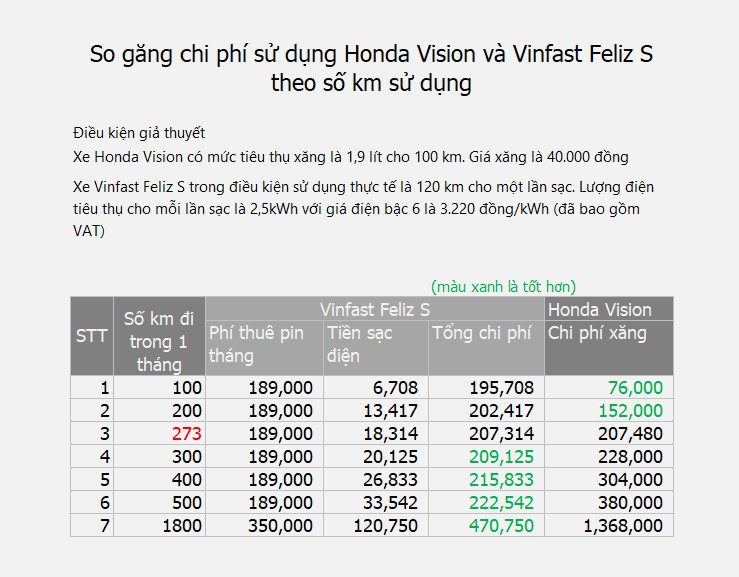
Task: Select the "Chi phí xăng" column header
Action: coord(608,334)
